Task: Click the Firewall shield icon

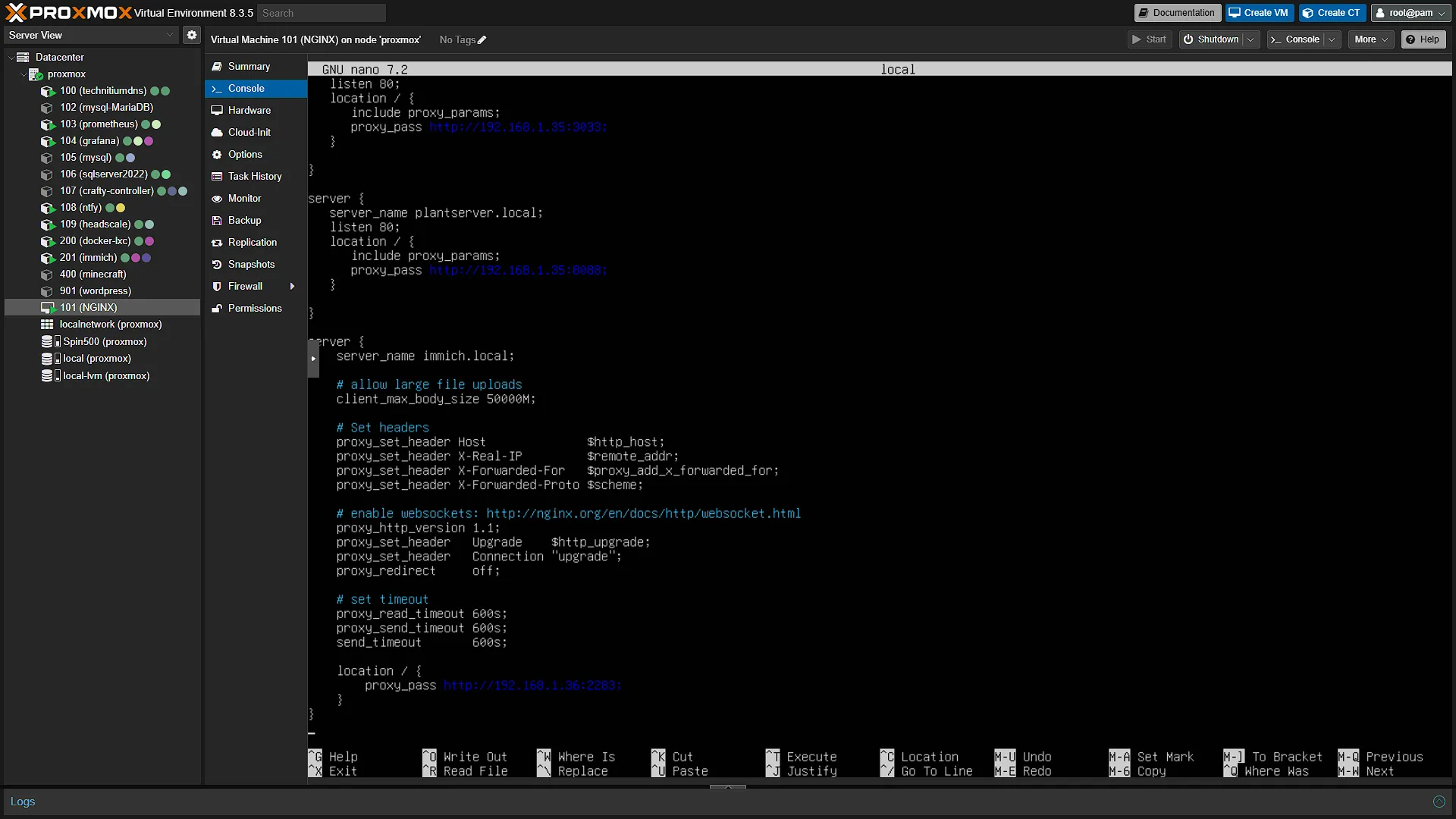Action: point(217,287)
